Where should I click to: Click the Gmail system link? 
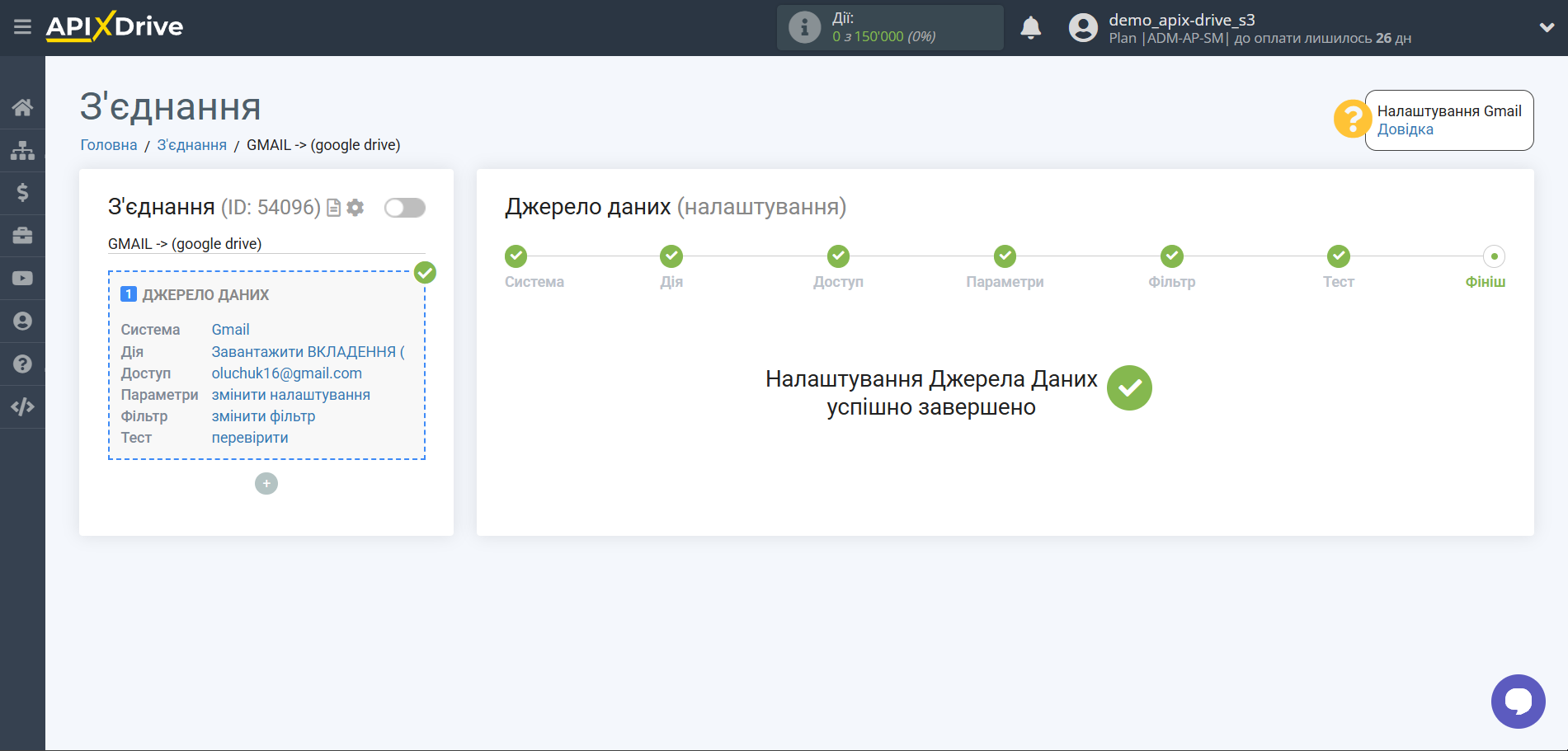pos(230,330)
